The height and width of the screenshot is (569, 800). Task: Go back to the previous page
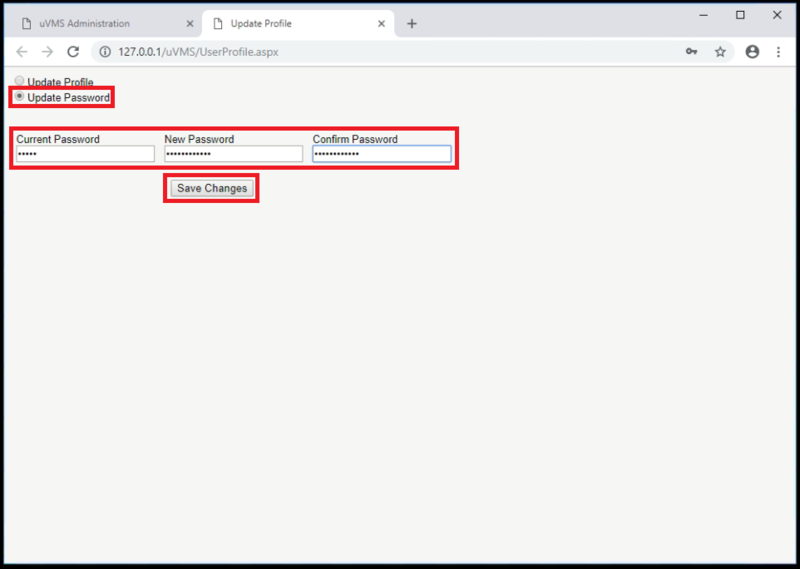click(22, 52)
